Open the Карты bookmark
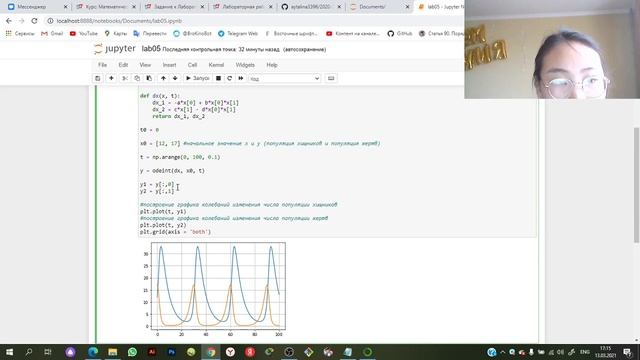Image resolution: width=640 pixels, height=360 pixels. [116, 33]
